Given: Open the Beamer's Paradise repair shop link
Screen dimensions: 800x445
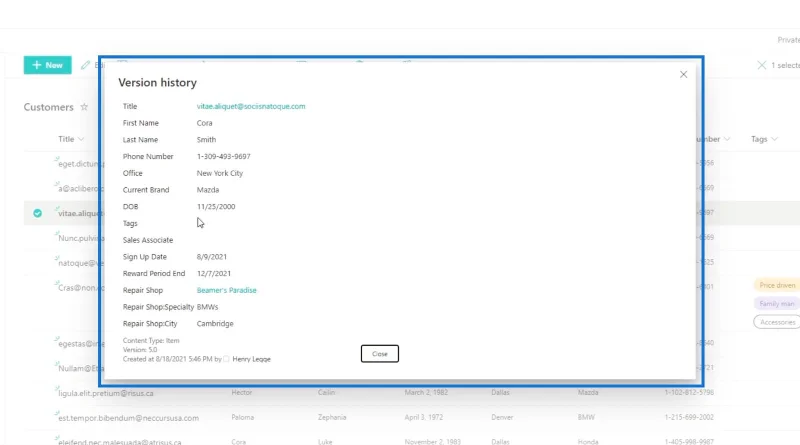Looking at the screenshot, I should point(227,290).
